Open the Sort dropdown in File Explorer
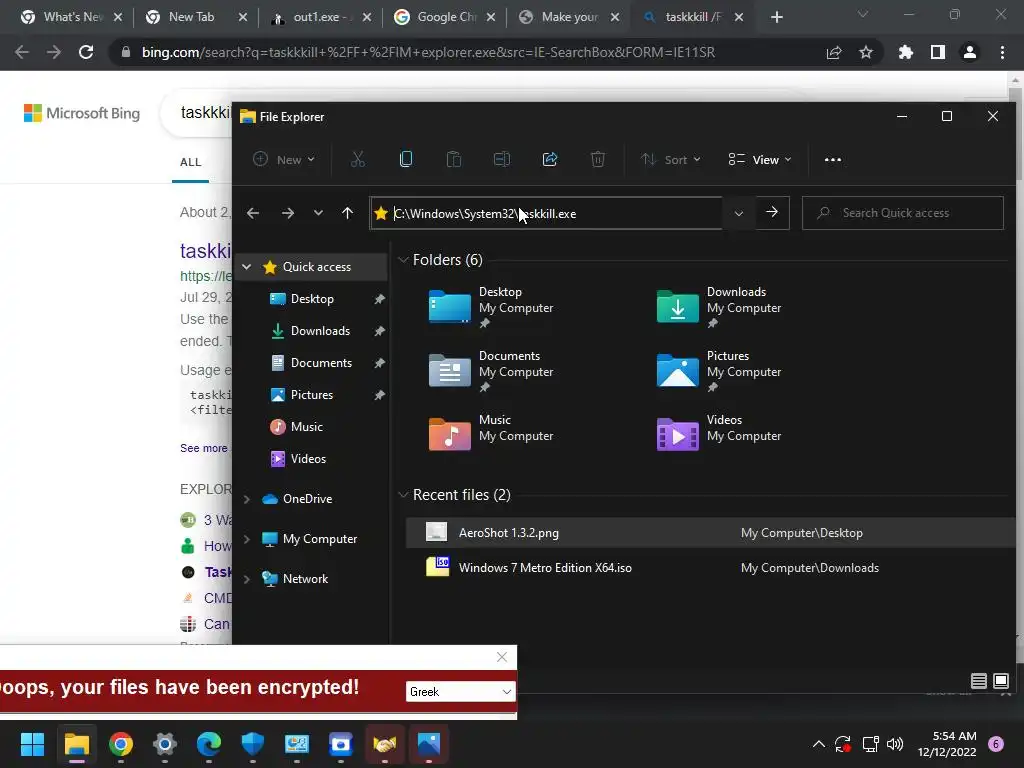The image size is (1024, 768). [671, 159]
